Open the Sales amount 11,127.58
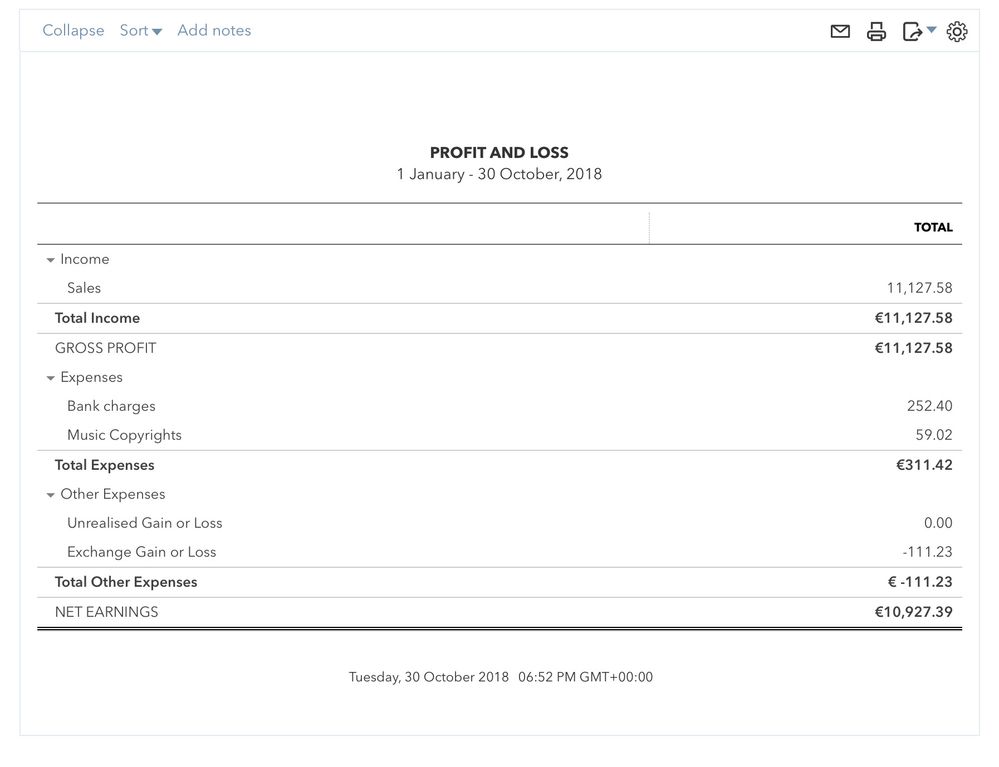999x767 pixels. pyautogui.click(x=919, y=288)
